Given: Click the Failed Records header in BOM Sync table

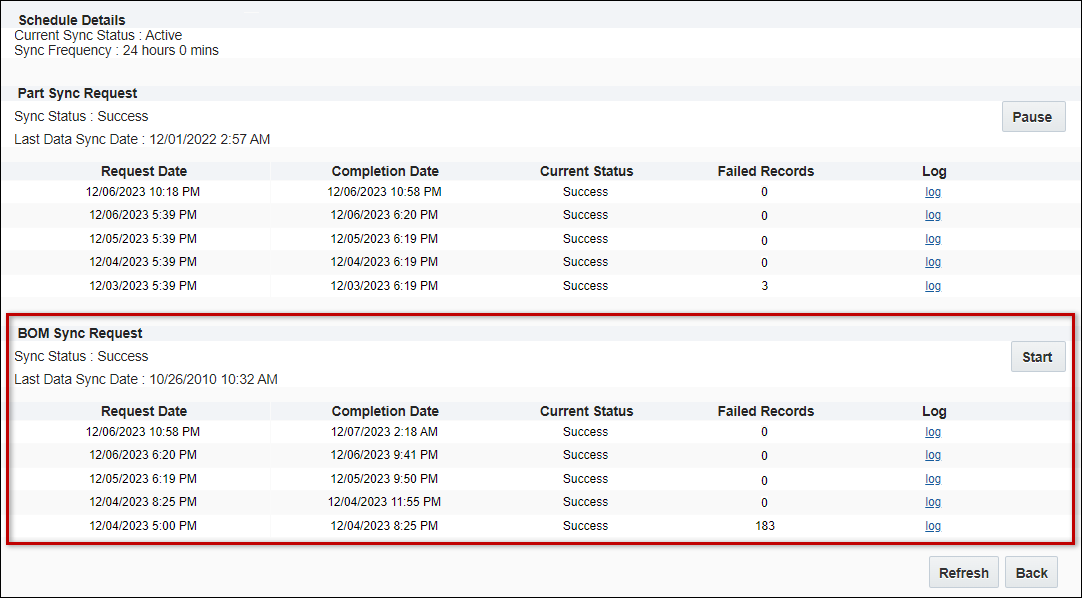Looking at the screenshot, I should click(764, 411).
